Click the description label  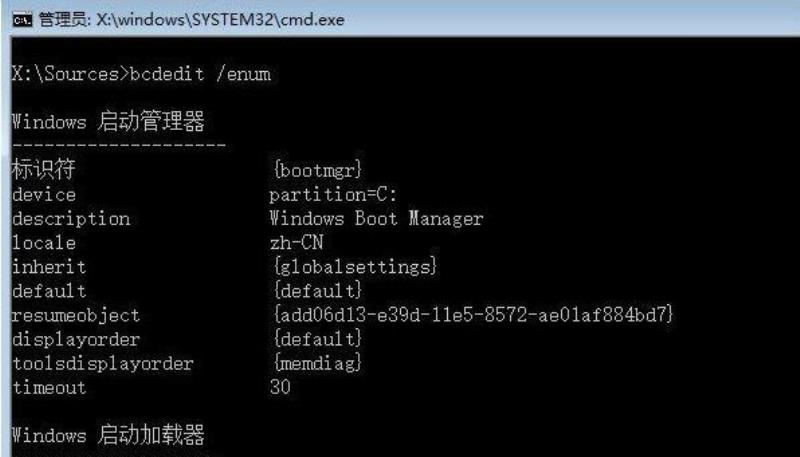point(71,219)
